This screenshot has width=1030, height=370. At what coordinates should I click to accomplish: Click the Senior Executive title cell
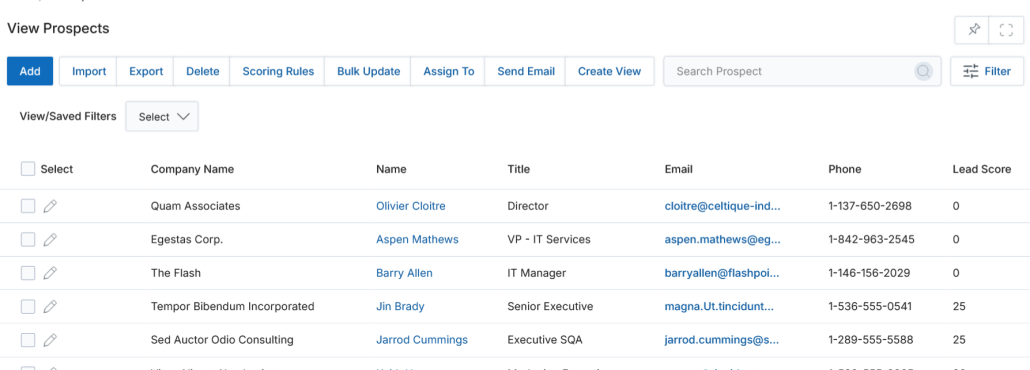coord(550,306)
